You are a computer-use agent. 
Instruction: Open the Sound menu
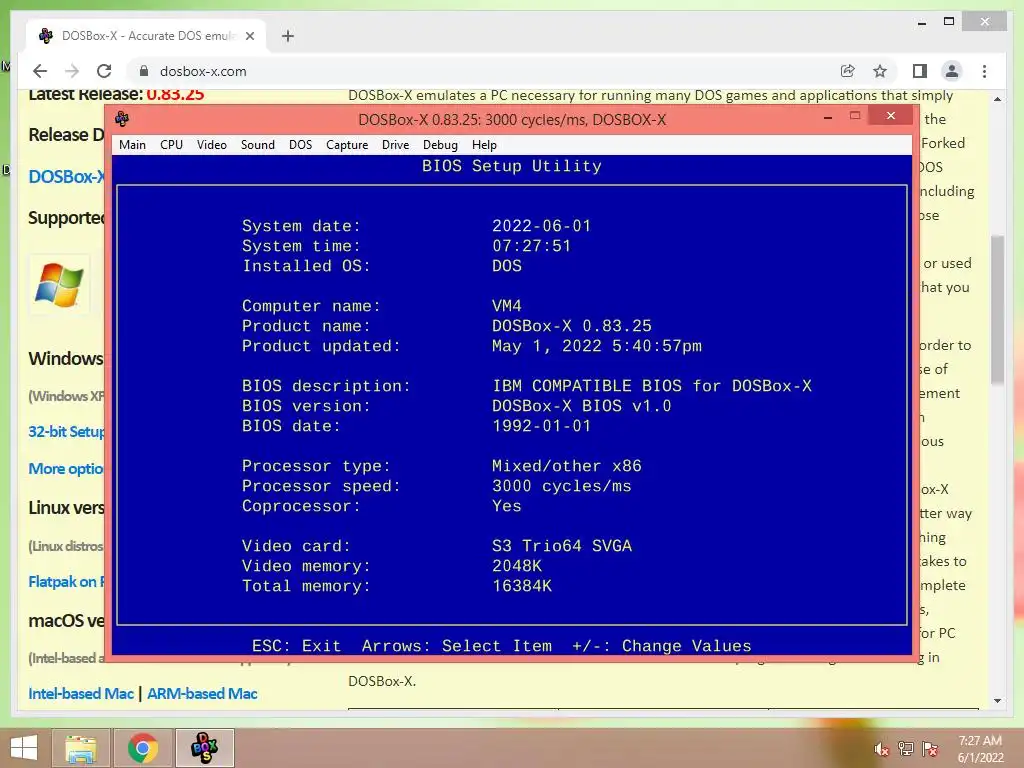(257, 145)
